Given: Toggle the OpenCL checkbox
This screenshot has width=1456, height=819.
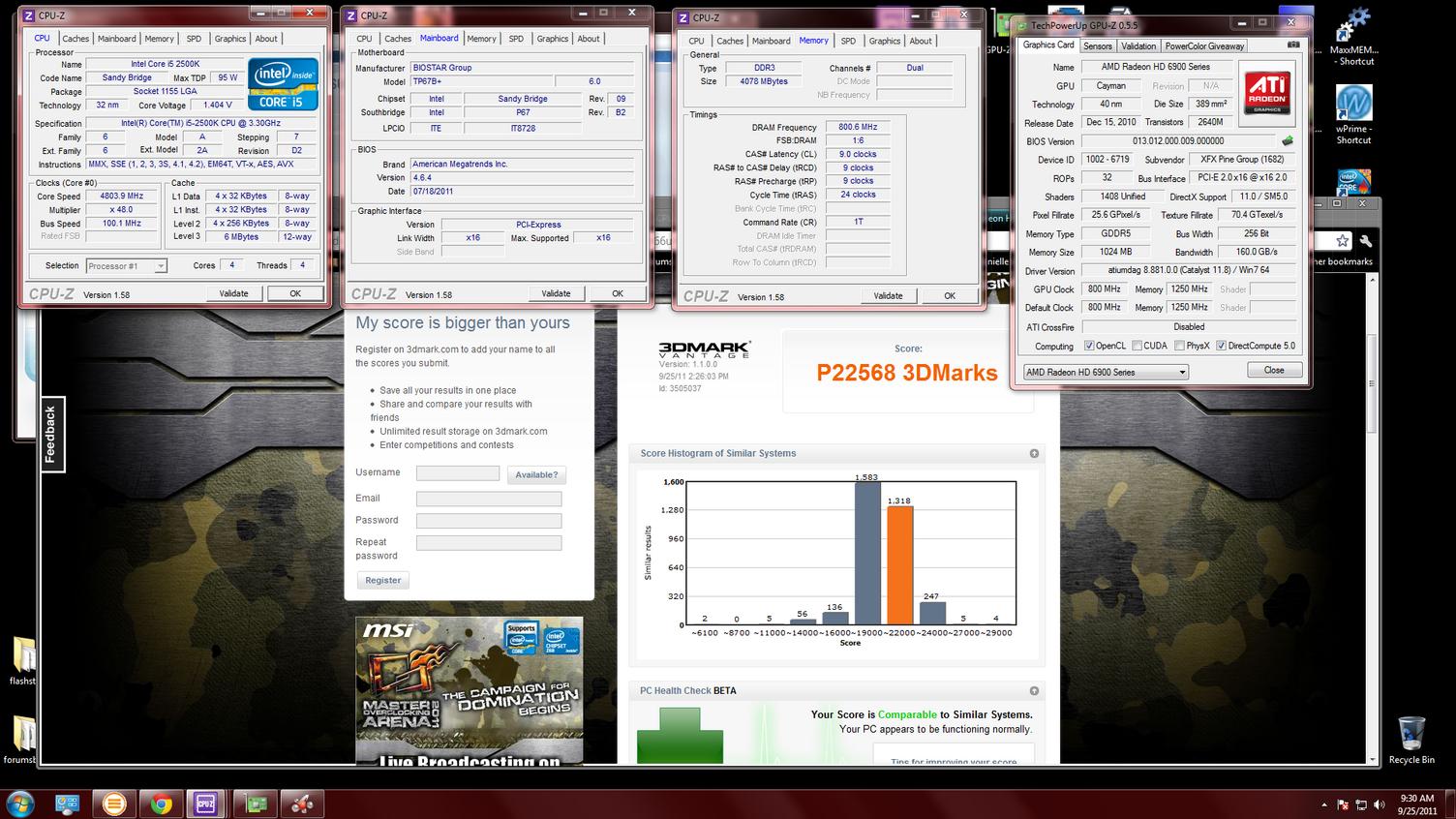Looking at the screenshot, I should click(1089, 346).
